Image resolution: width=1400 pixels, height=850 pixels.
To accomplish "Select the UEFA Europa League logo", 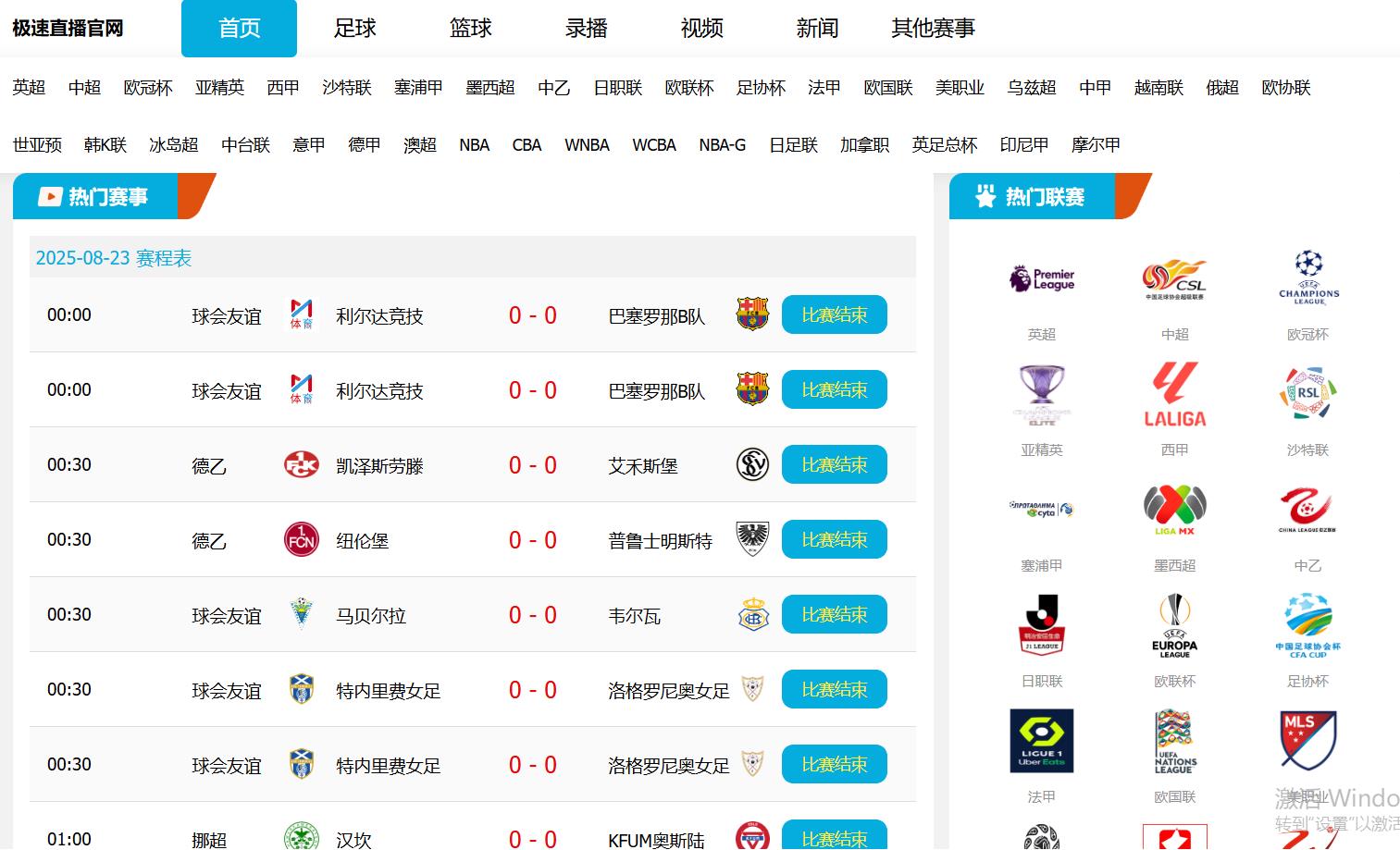I will [1174, 625].
